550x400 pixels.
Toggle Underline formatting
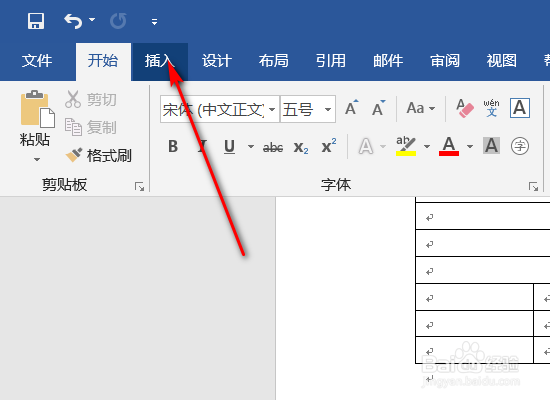[x=229, y=146]
